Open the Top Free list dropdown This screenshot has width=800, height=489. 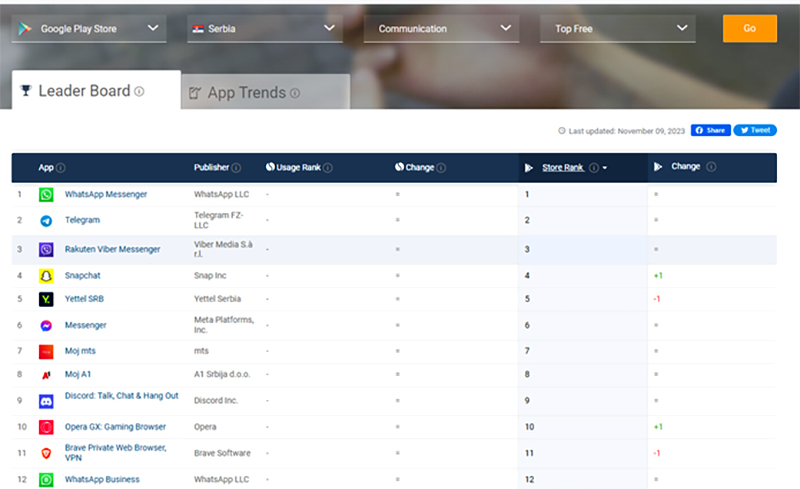617,29
